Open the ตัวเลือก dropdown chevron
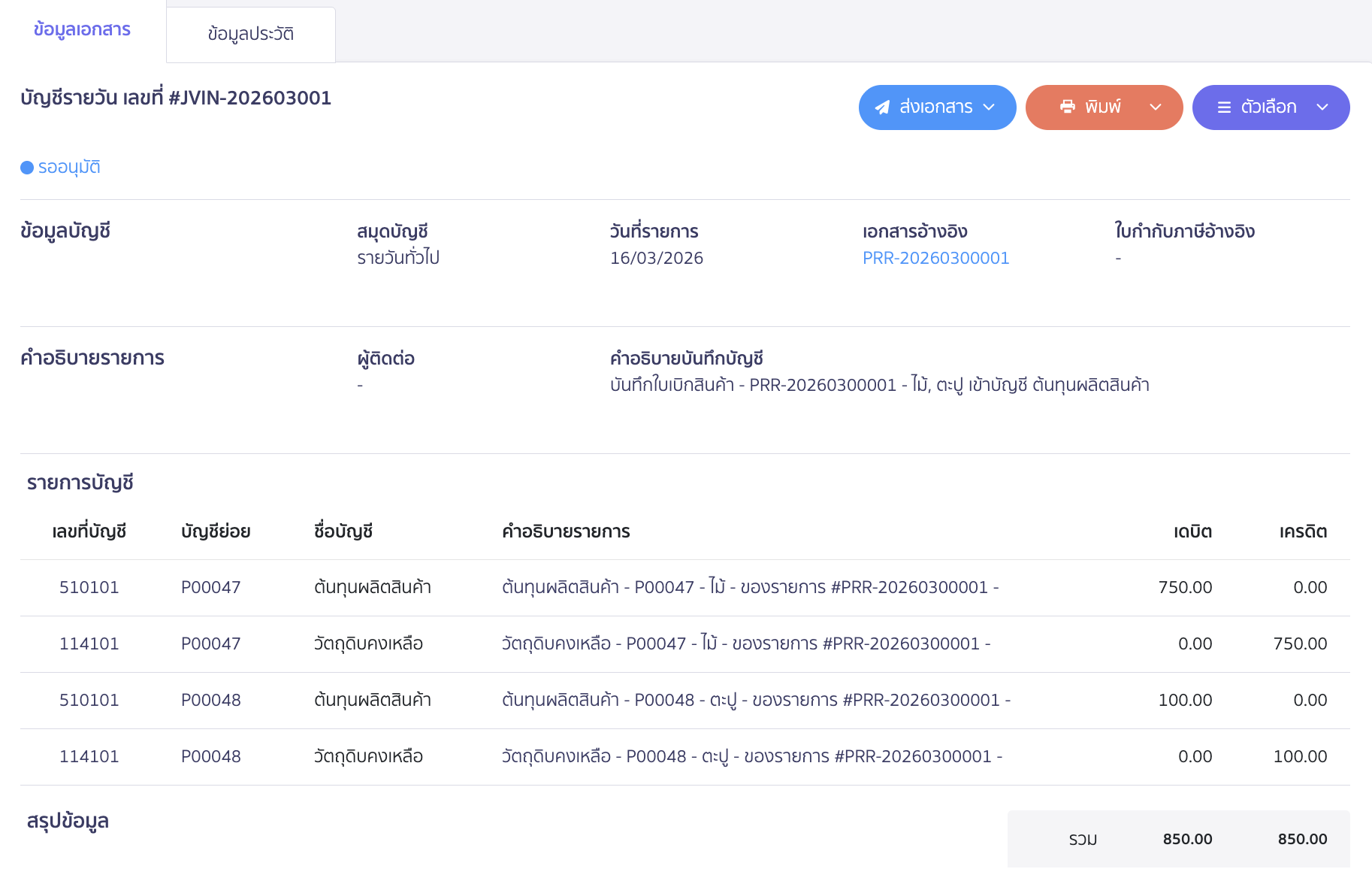 coord(1322,107)
